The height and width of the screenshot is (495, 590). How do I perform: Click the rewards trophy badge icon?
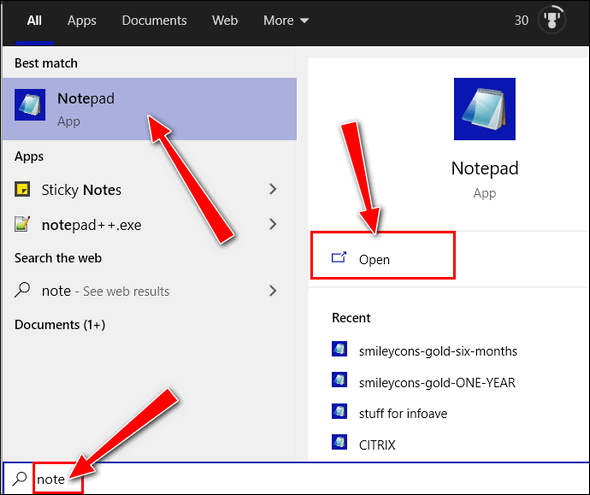pyautogui.click(x=552, y=19)
